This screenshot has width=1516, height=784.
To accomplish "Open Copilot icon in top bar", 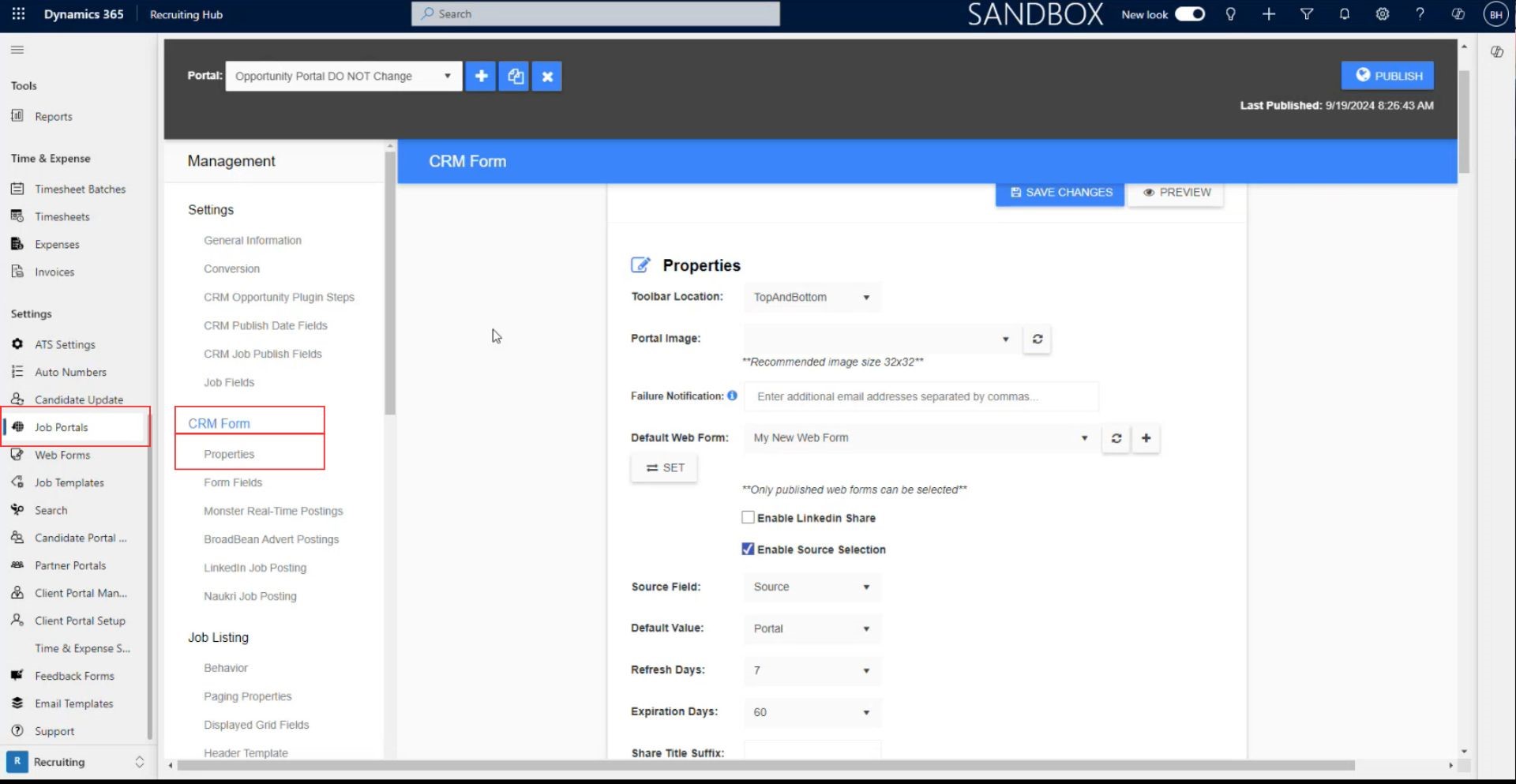I will [x=1458, y=13].
